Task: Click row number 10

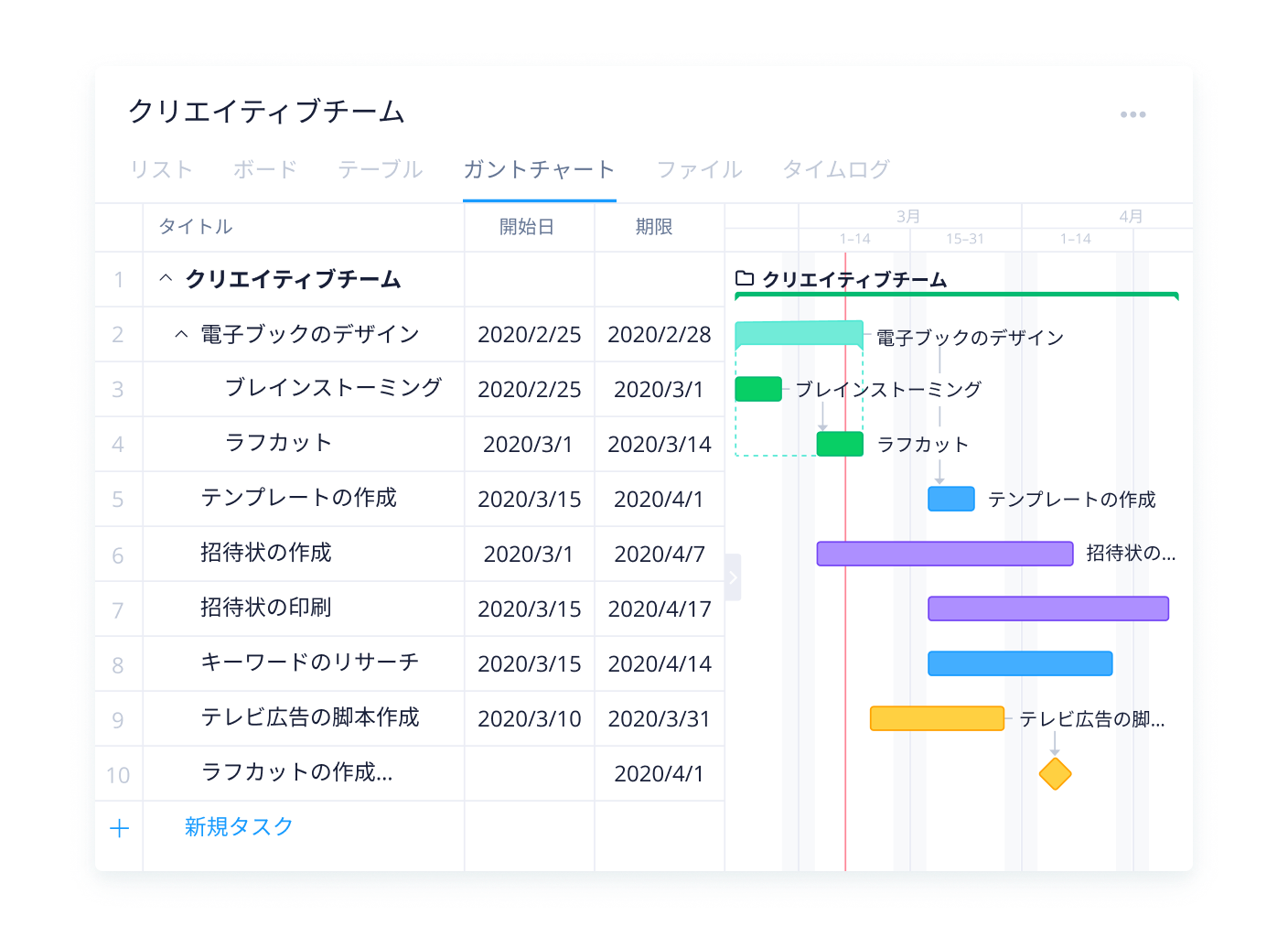Action: pyautogui.click(x=118, y=775)
